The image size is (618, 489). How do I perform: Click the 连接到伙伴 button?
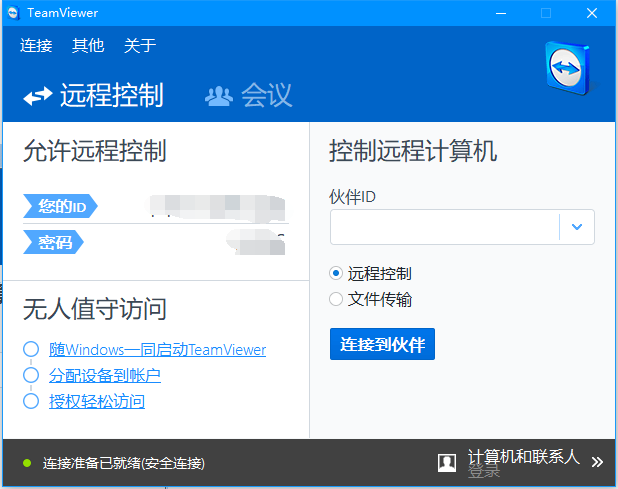tap(382, 344)
